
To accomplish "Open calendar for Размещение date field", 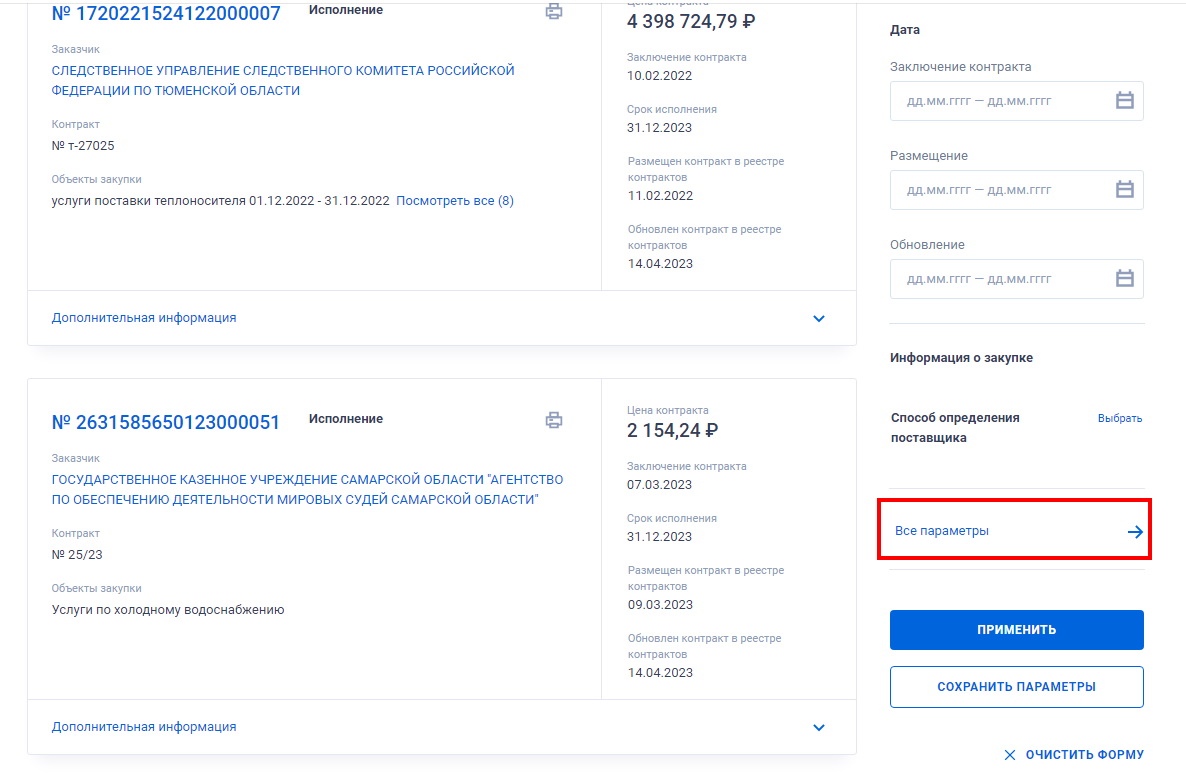I will click(1125, 190).
